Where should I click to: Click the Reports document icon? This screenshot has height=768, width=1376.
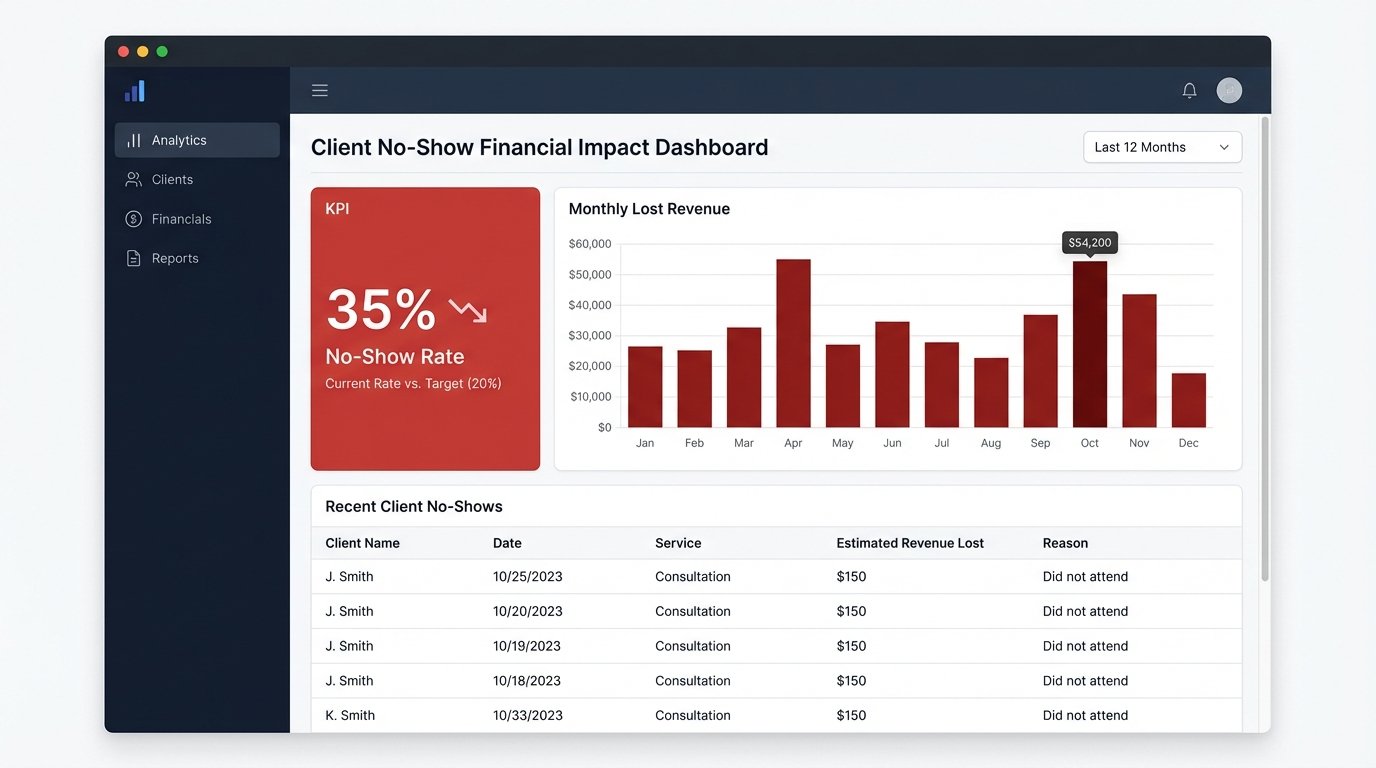[x=133, y=257]
